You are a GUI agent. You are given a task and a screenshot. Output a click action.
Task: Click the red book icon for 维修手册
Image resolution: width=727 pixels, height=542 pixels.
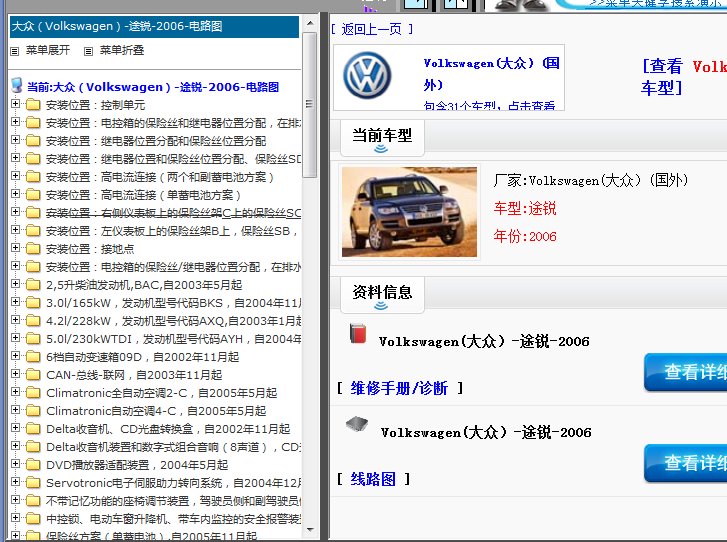click(x=358, y=333)
